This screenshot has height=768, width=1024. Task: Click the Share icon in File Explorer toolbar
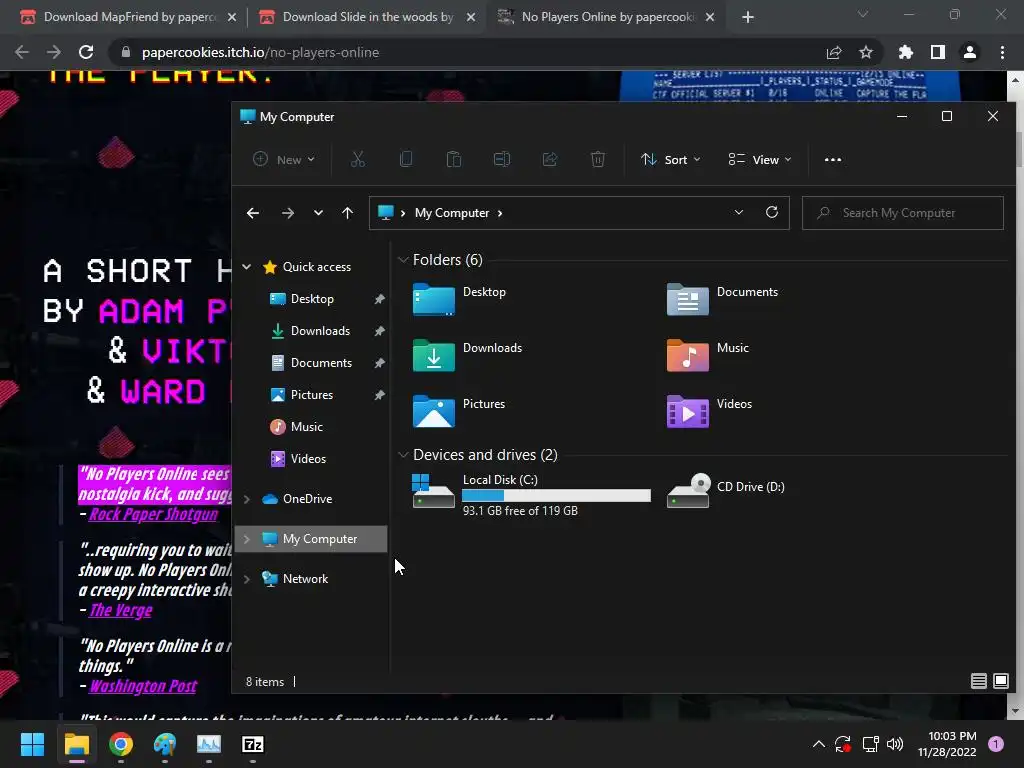point(550,159)
